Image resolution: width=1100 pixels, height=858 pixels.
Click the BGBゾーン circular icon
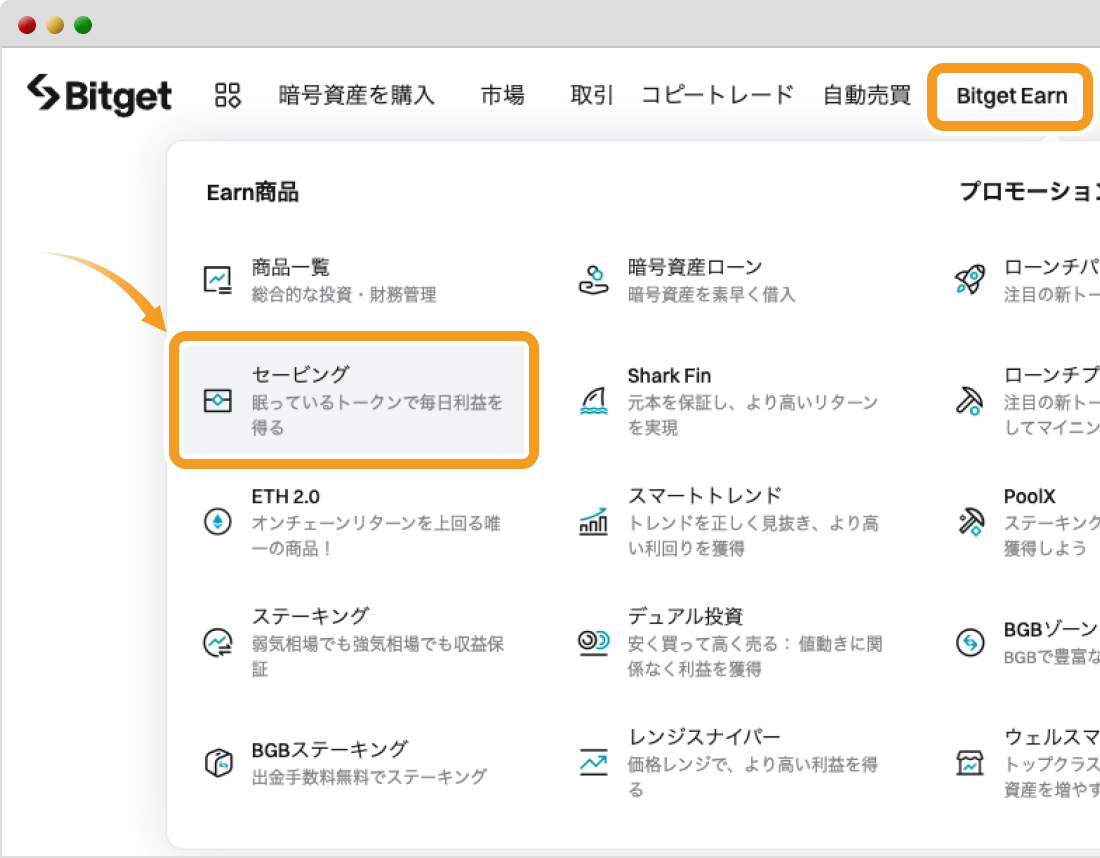tap(970, 642)
